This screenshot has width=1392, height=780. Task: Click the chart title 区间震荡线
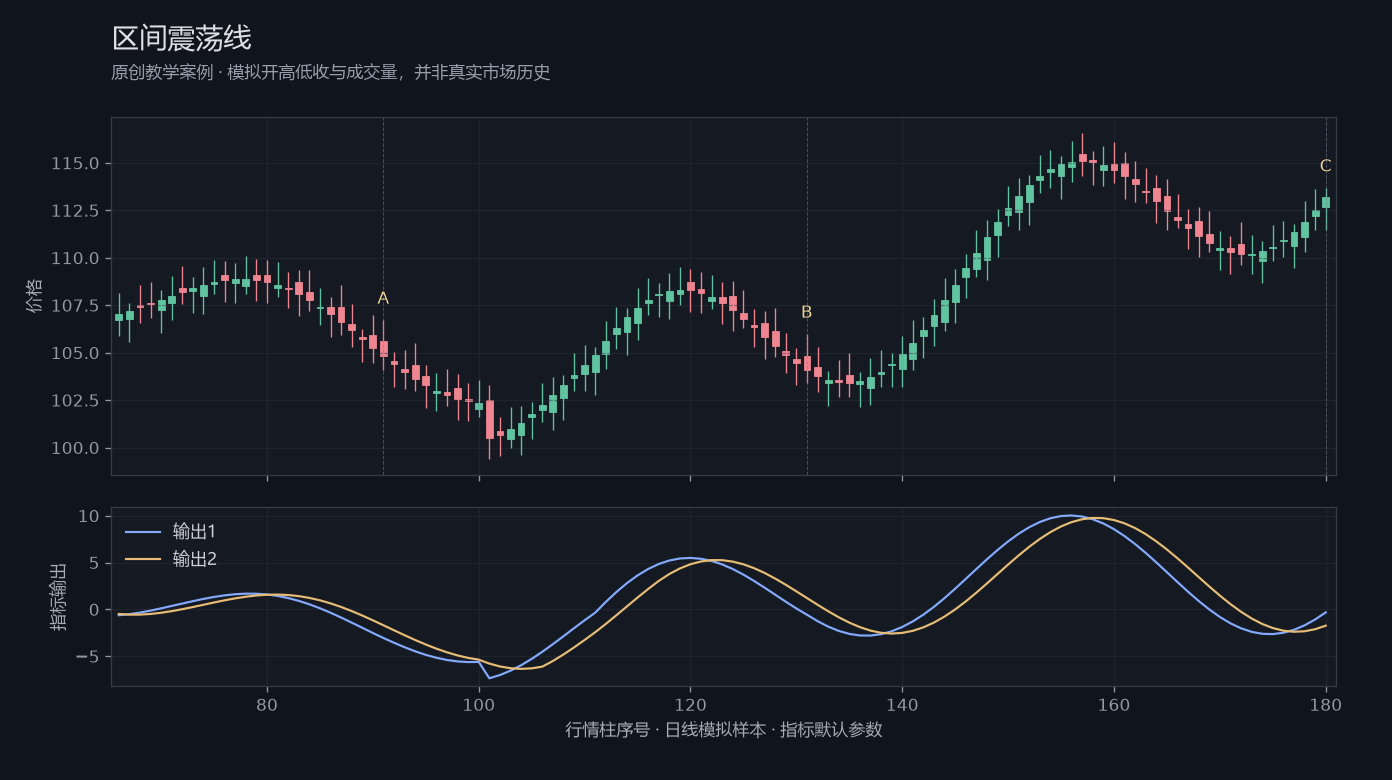point(181,39)
